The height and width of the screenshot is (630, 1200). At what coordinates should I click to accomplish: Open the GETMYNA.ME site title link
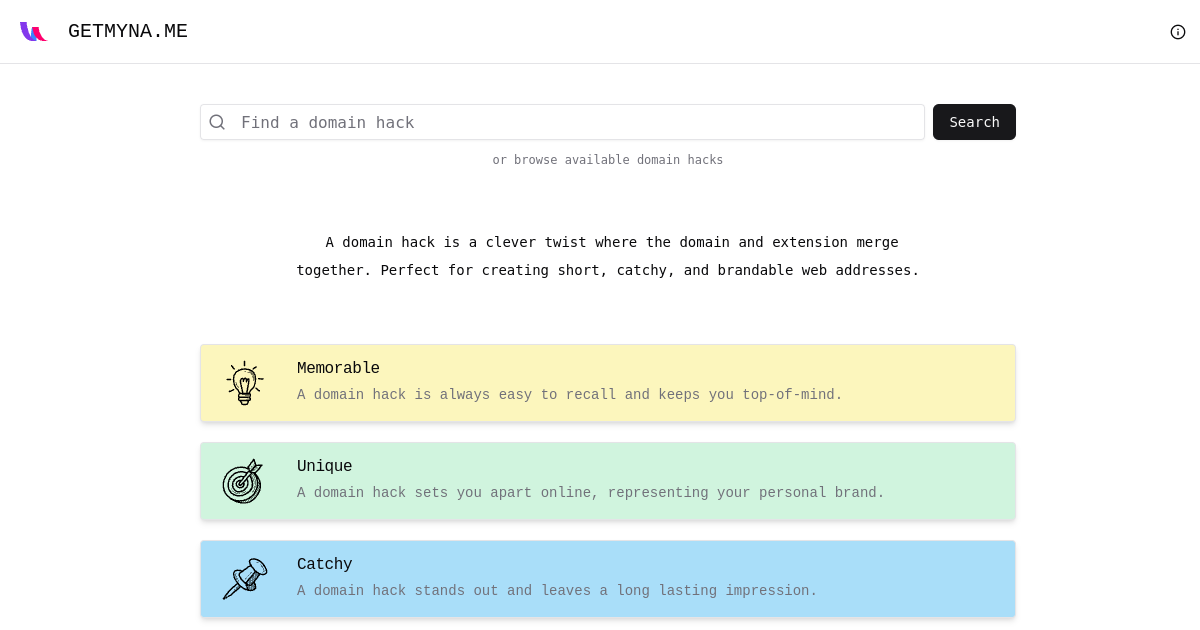128,32
